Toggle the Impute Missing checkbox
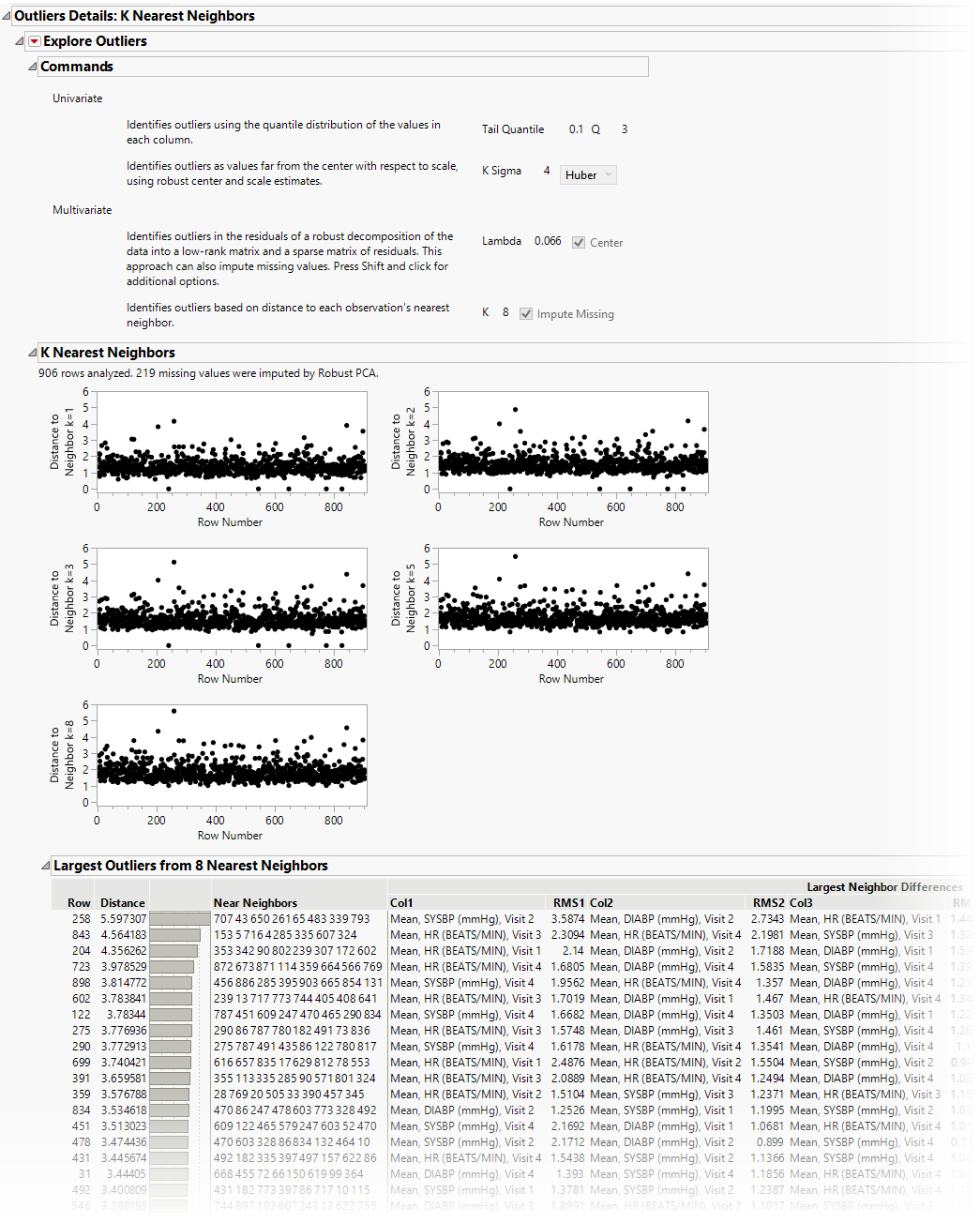 pos(526,314)
